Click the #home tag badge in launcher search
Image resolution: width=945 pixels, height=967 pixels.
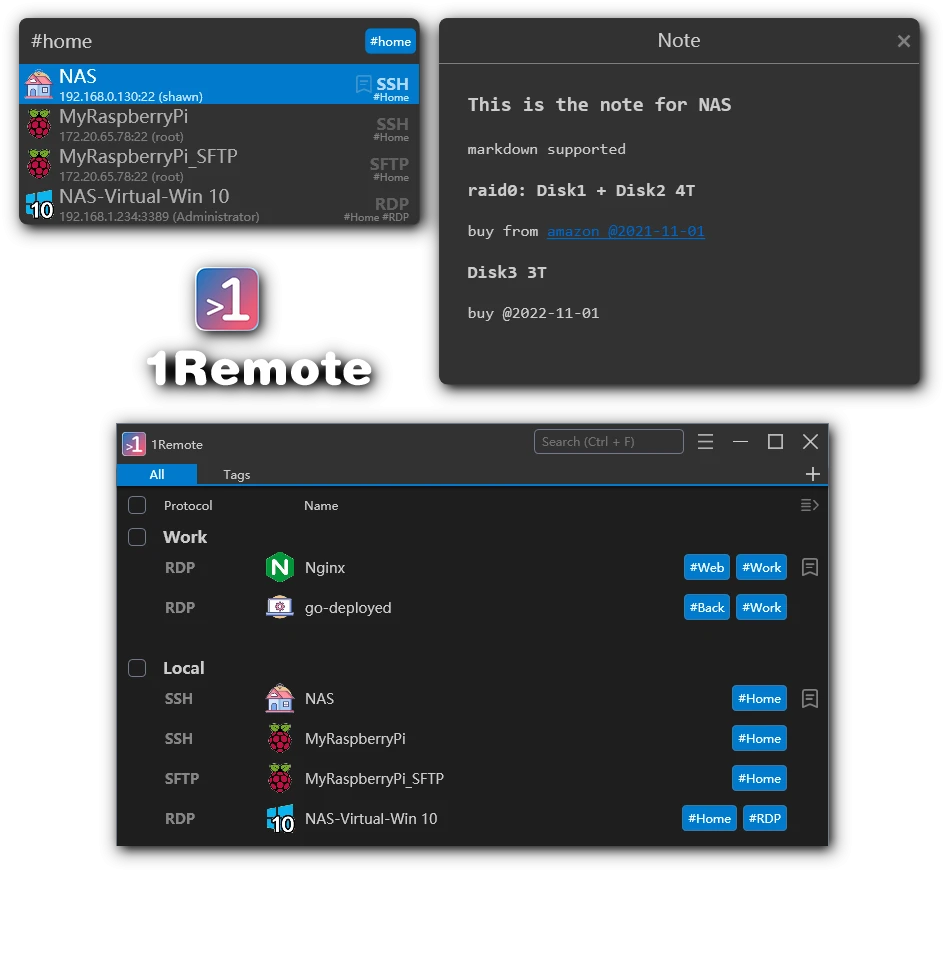tap(390, 41)
